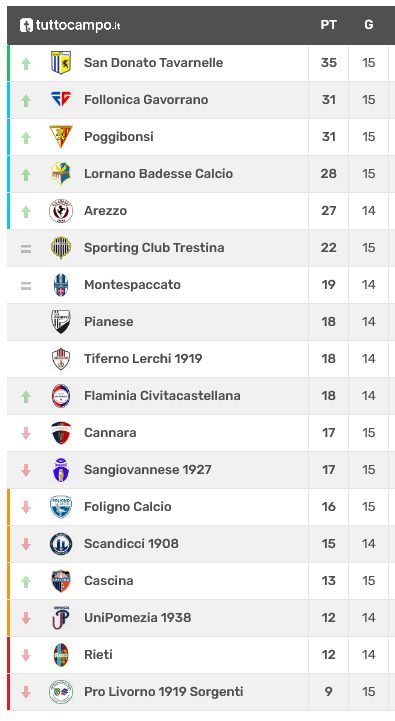Screen dimensions: 395x721
Task: Click Foligno Calcio crest icon
Action: (61, 507)
